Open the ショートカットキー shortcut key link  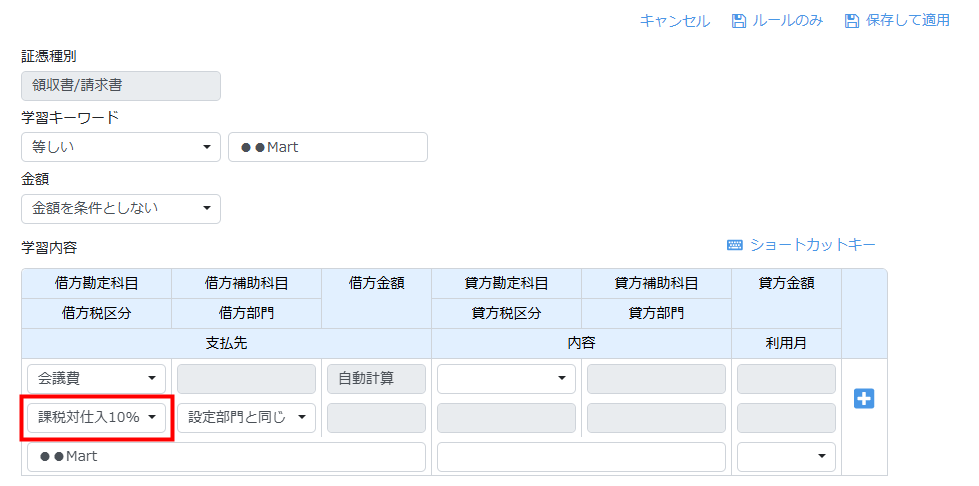(812, 245)
